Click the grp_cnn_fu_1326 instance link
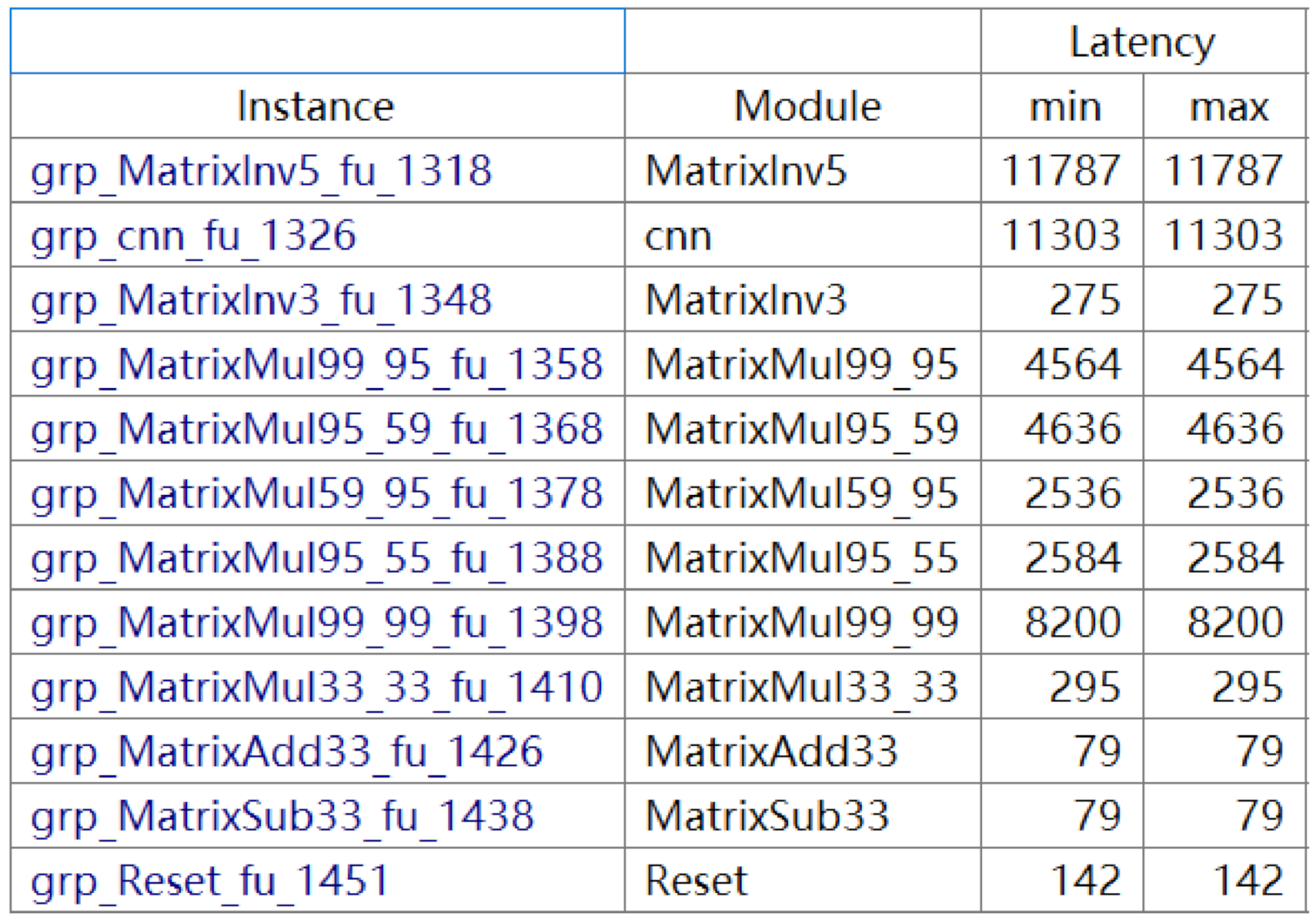The image size is (1316, 923). pos(194,235)
